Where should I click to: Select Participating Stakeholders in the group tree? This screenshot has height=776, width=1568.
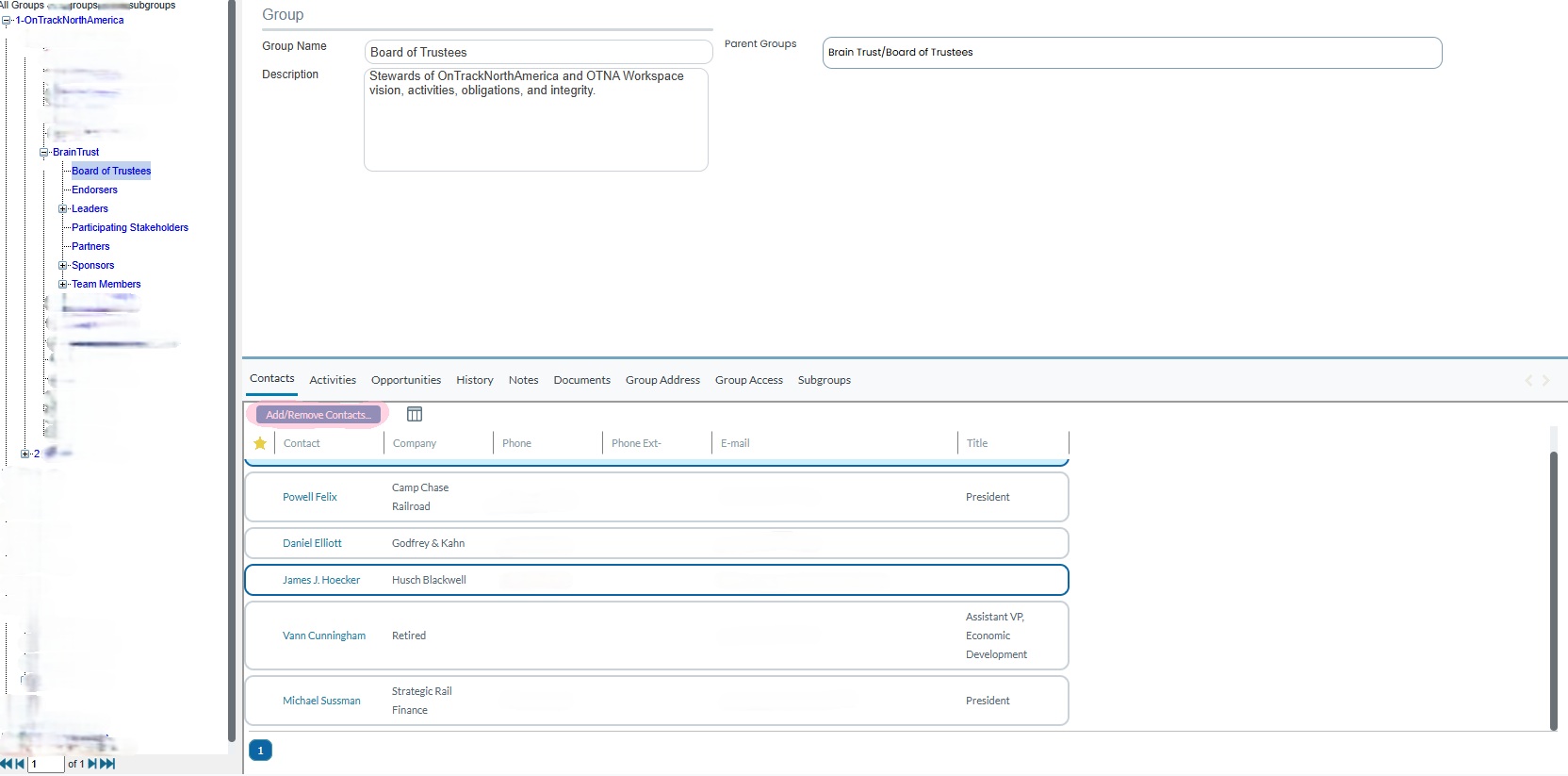tap(130, 227)
